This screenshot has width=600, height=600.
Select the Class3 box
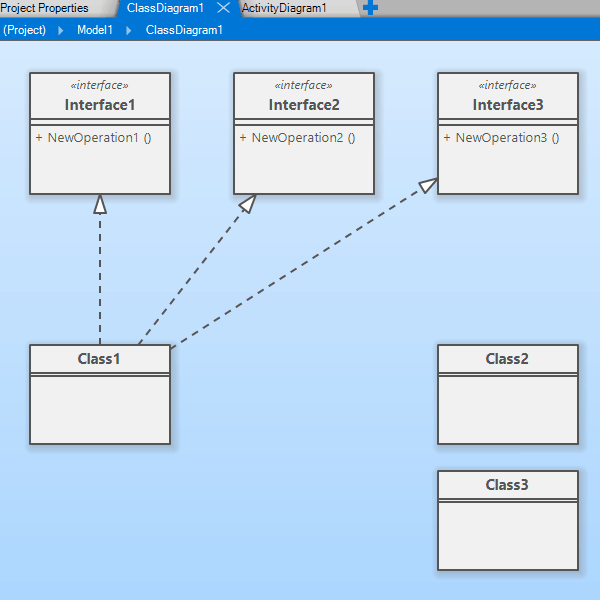pos(508,520)
